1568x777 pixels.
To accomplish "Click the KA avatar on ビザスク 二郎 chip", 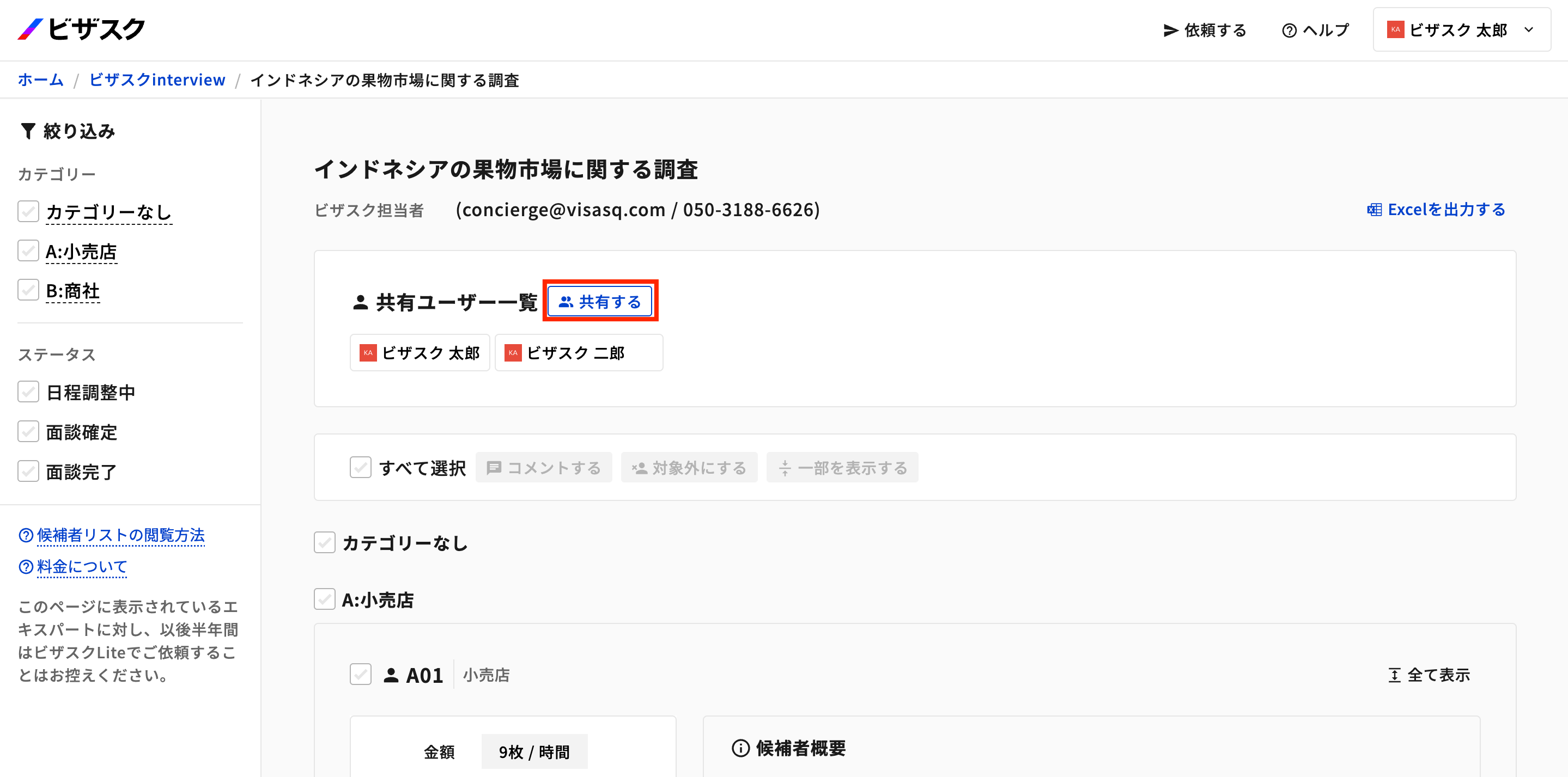I will 513,353.
